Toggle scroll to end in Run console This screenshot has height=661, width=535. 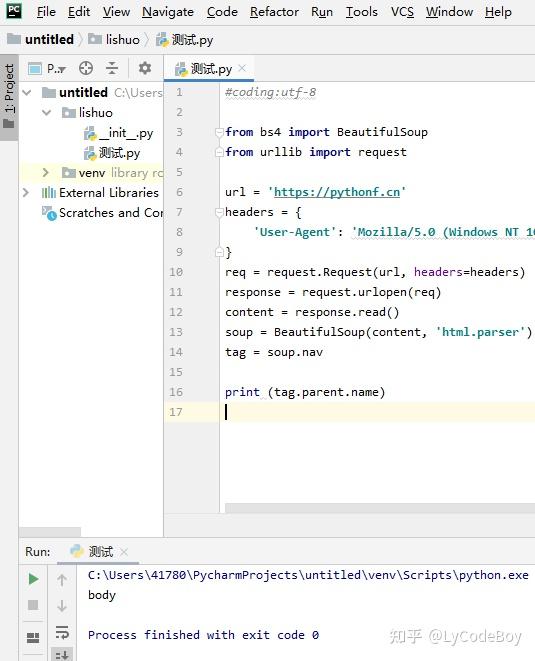62,655
